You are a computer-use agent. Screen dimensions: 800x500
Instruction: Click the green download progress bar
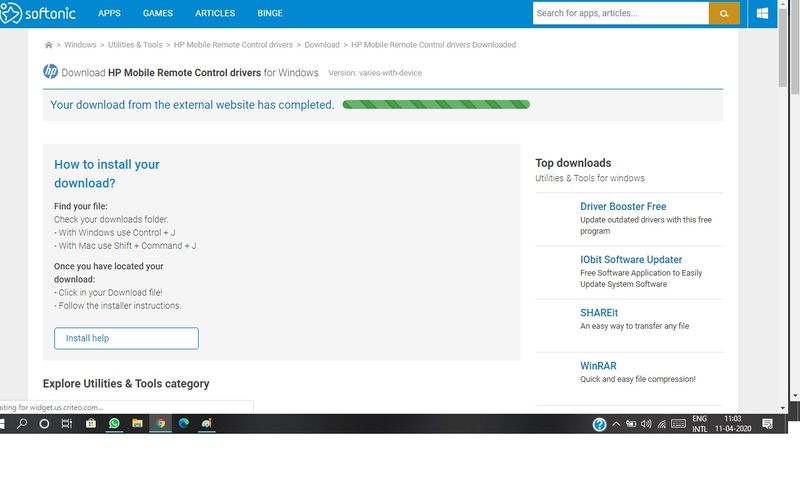436,105
